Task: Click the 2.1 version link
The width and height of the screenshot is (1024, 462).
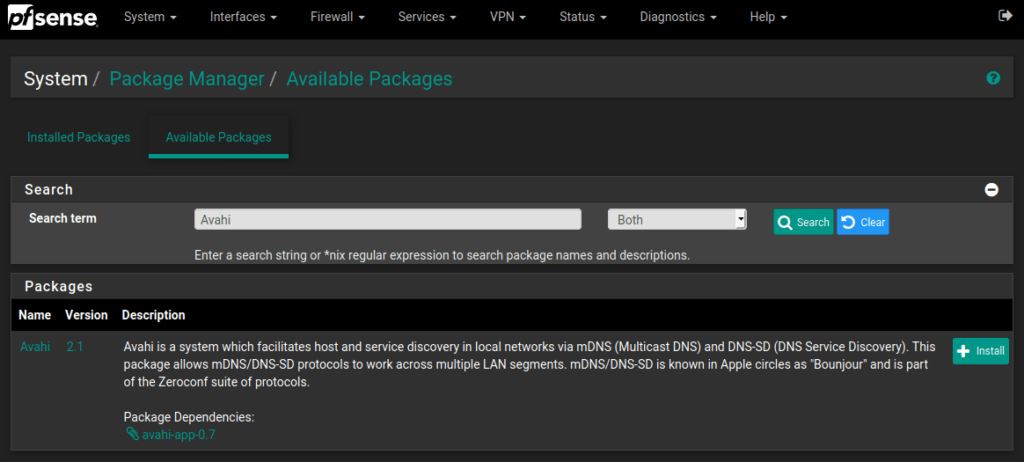Action: [74, 346]
